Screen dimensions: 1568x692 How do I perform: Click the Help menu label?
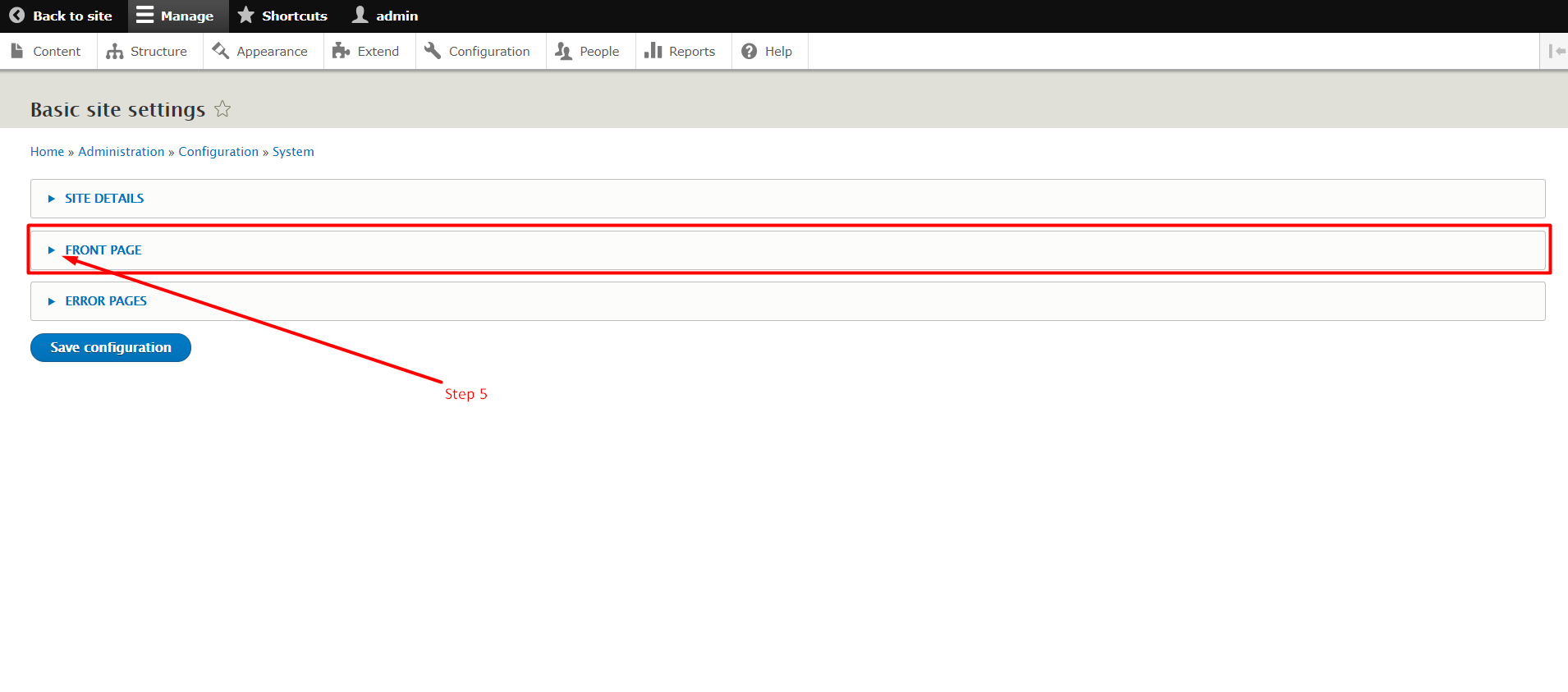pyautogui.click(x=778, y=51)
